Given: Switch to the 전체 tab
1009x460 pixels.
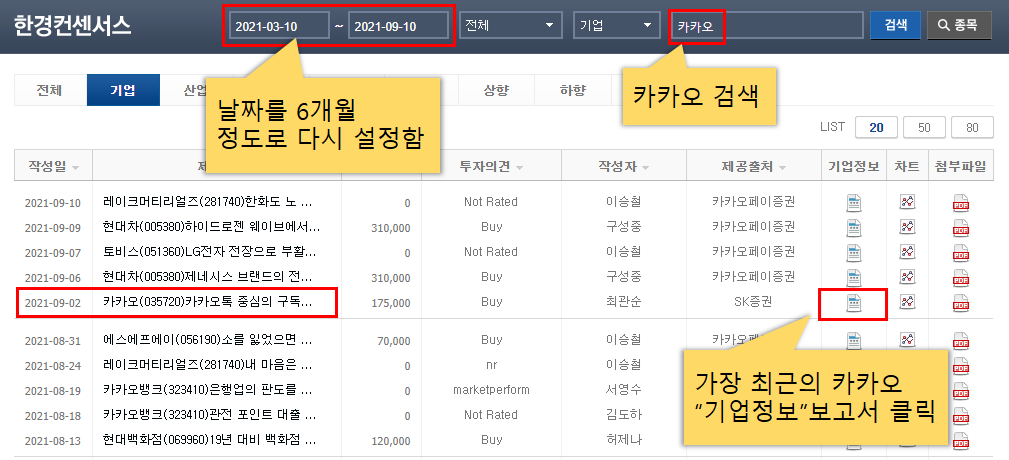Looking at the screenshot, I should coord(50,90).
